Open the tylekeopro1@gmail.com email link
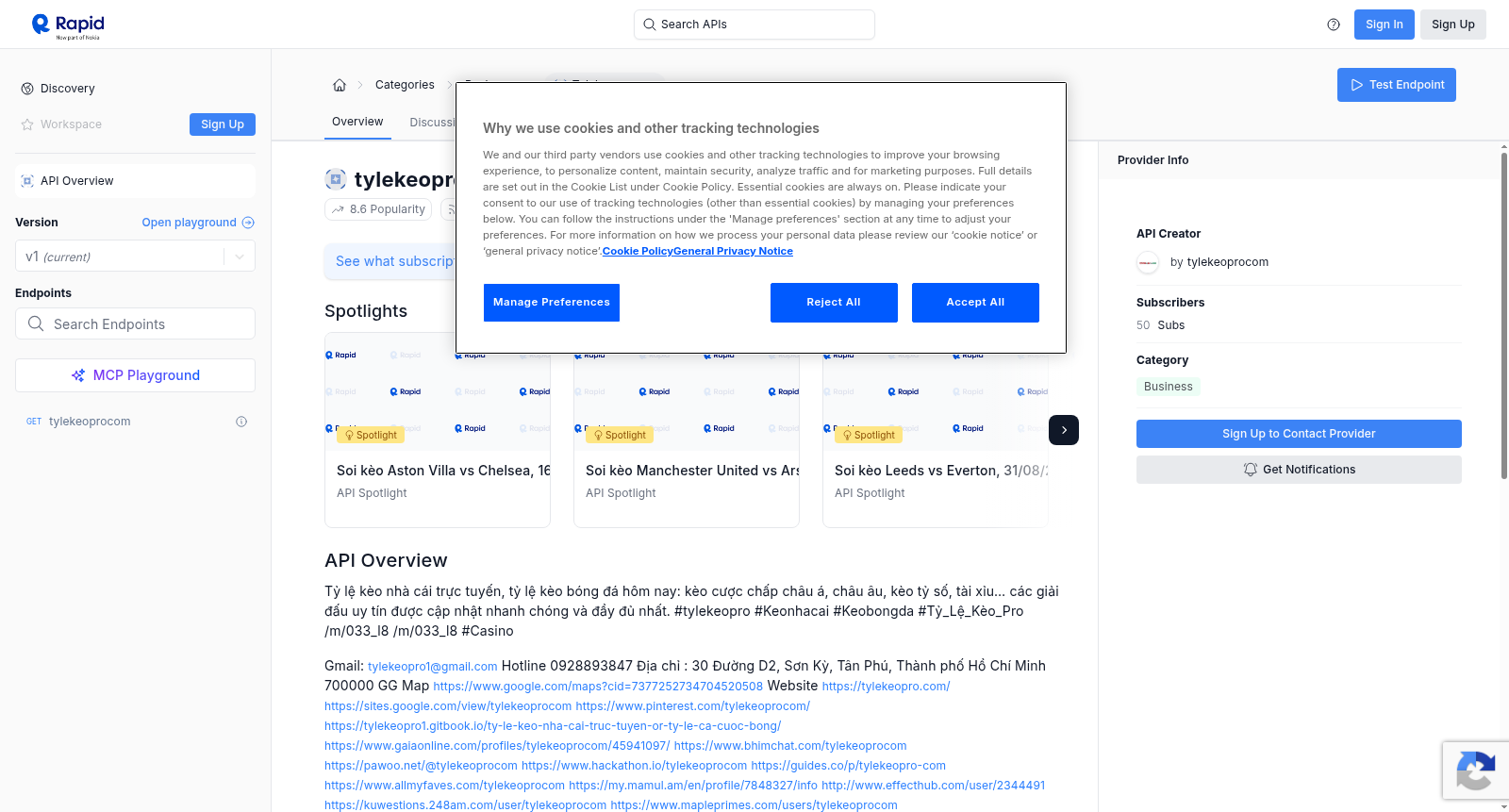Screen dimensions: 1509x812 [x=433, y=667]
